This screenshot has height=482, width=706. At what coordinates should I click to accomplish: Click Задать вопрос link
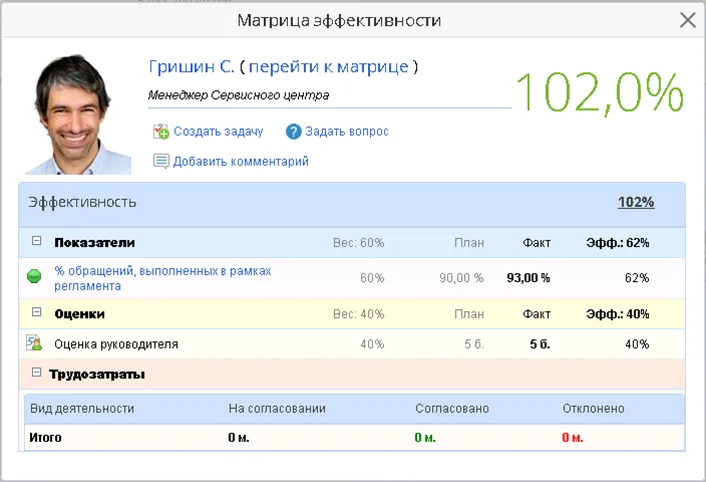tap(347, 131)
